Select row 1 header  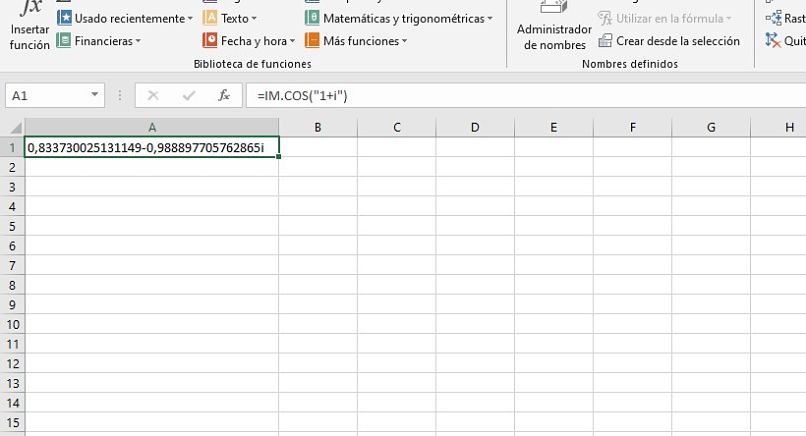click(x=12, y=148)
